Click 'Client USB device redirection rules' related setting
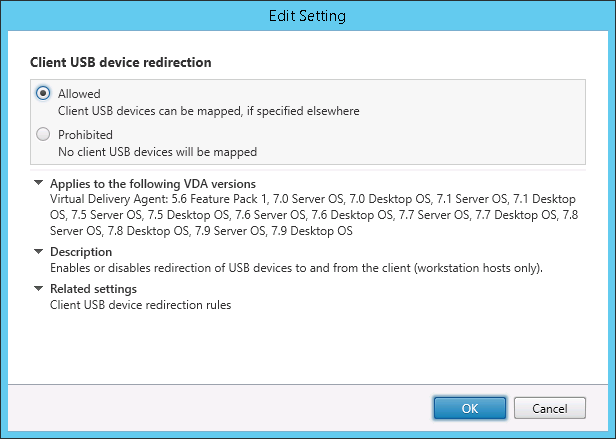The image size is (616, 439). pyautogui.click(x=140, y=305)
